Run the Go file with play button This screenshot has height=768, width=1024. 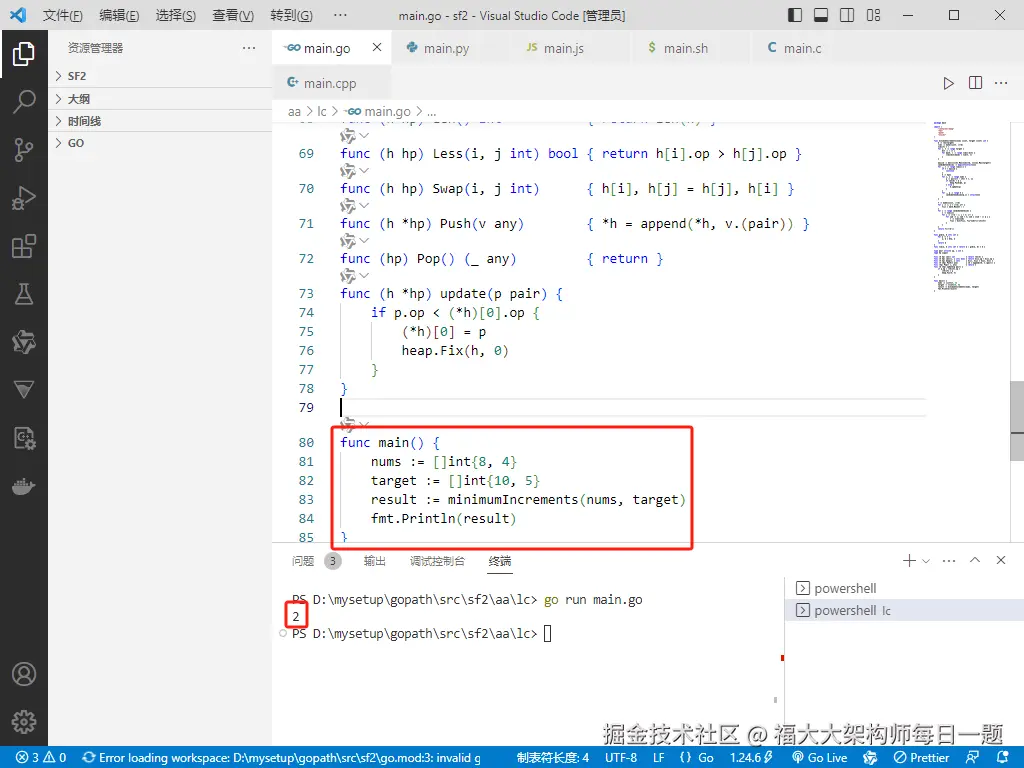pos(948,83)
